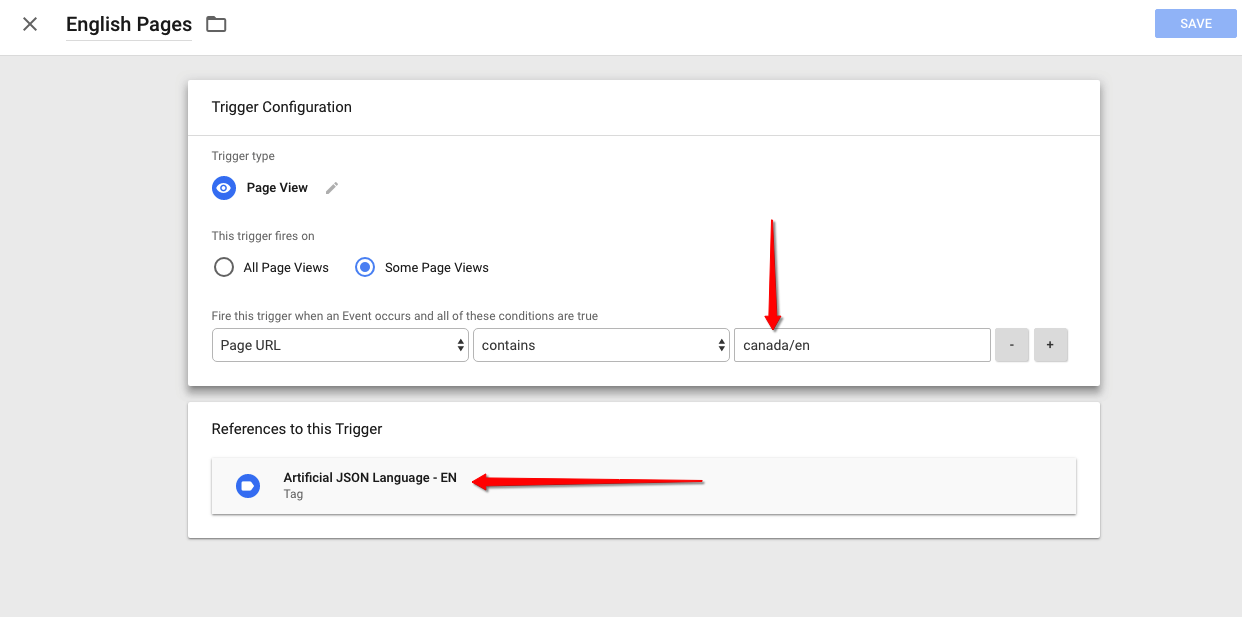Click the References to this Trigger heading
This screenshot has width=1242, height=617.
[x=297, y=429]
